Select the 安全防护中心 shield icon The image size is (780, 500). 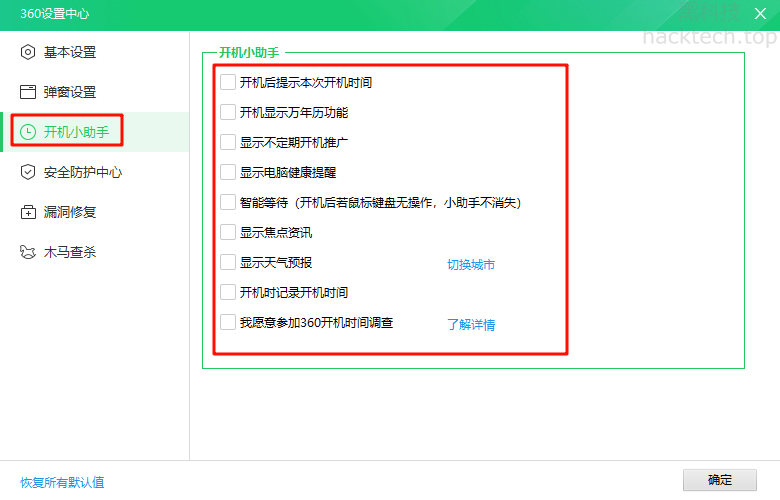tap(28, 172)
